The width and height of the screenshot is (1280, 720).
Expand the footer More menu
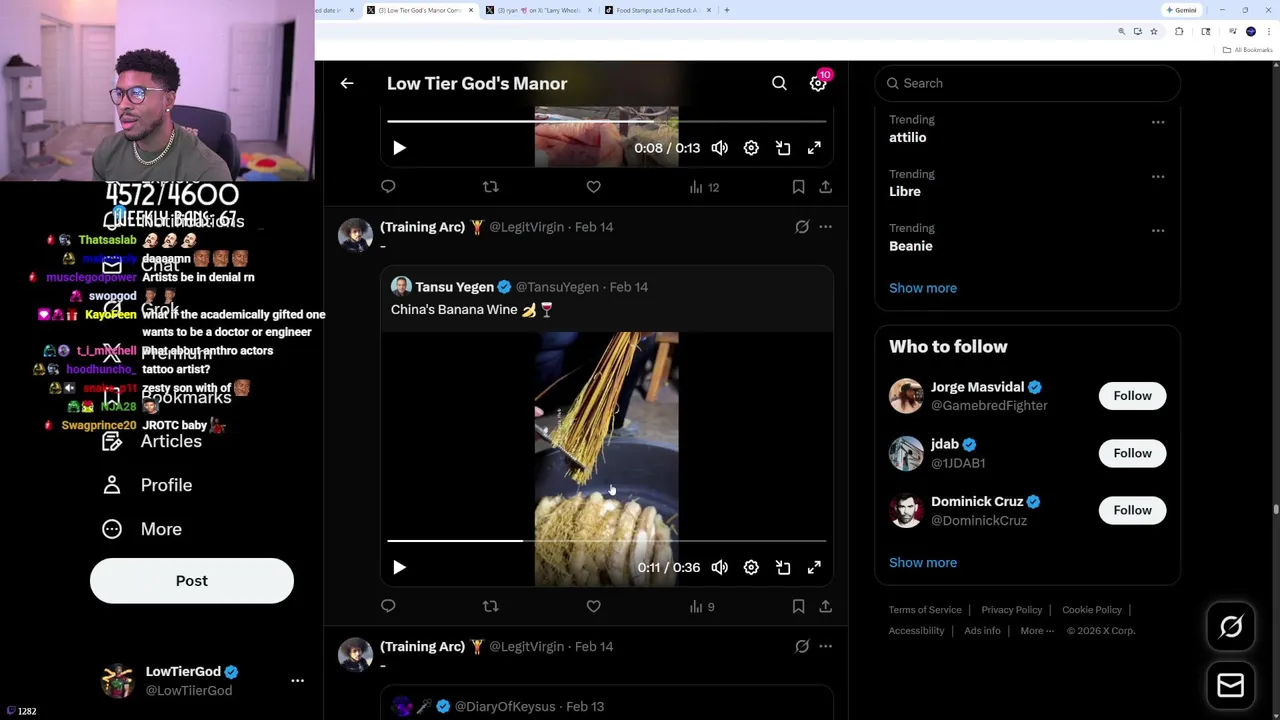point(1037,631)
